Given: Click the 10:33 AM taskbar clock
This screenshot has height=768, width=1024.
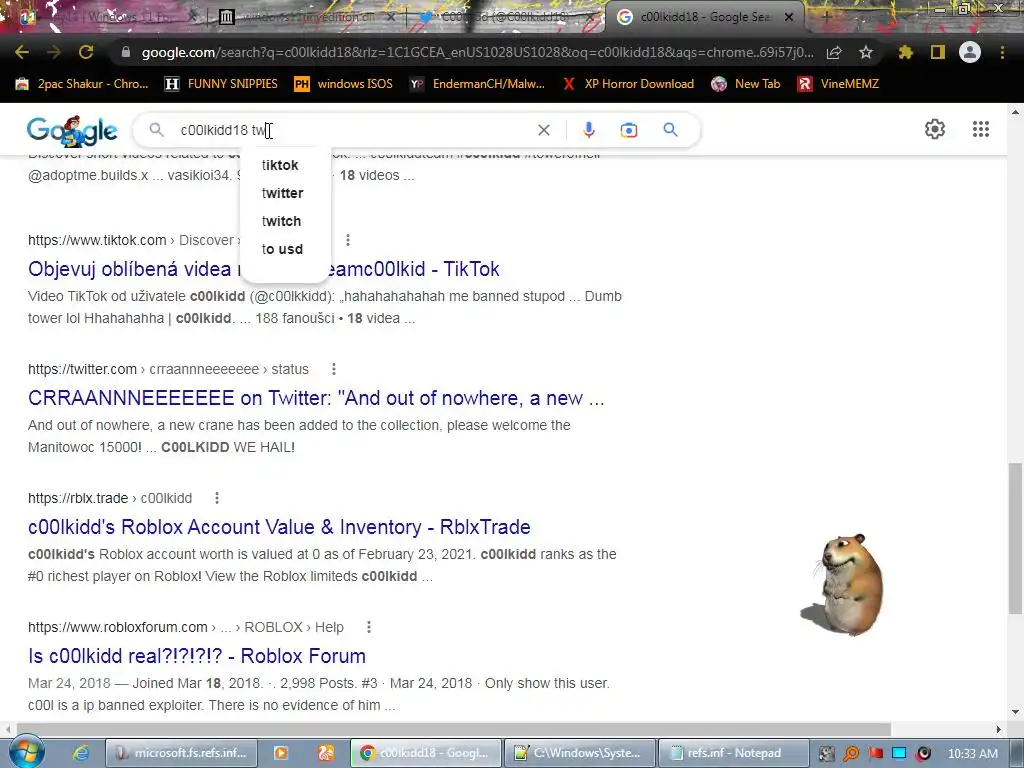Looking at the screenshot, I should point(972,754).
